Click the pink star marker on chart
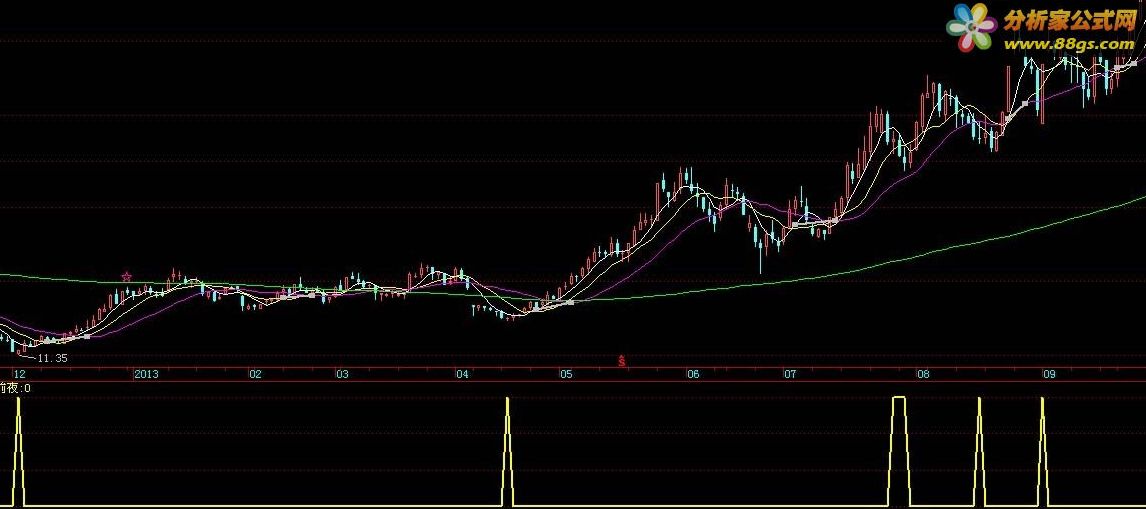The height and width of the screenshot is (509, 1146). point(126,277)
